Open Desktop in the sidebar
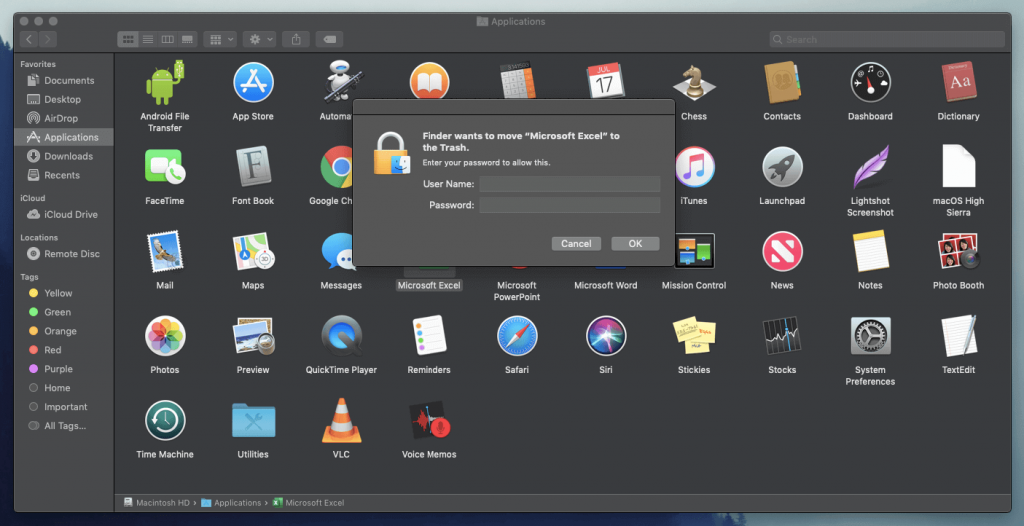 coord(63,99)
